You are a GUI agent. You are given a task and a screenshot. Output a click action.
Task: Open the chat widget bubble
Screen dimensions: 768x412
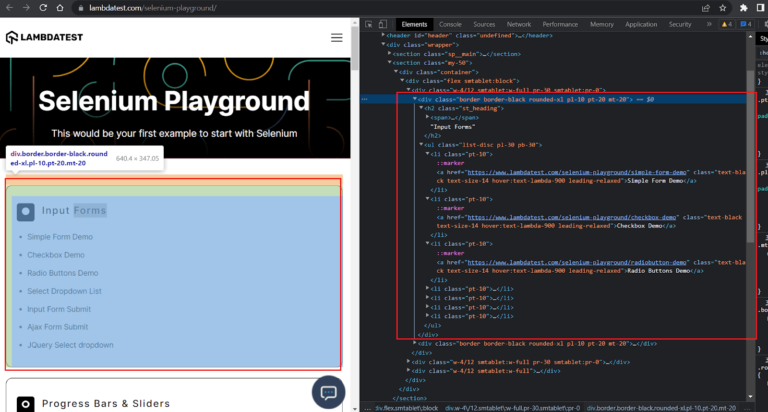pos(328,392)
